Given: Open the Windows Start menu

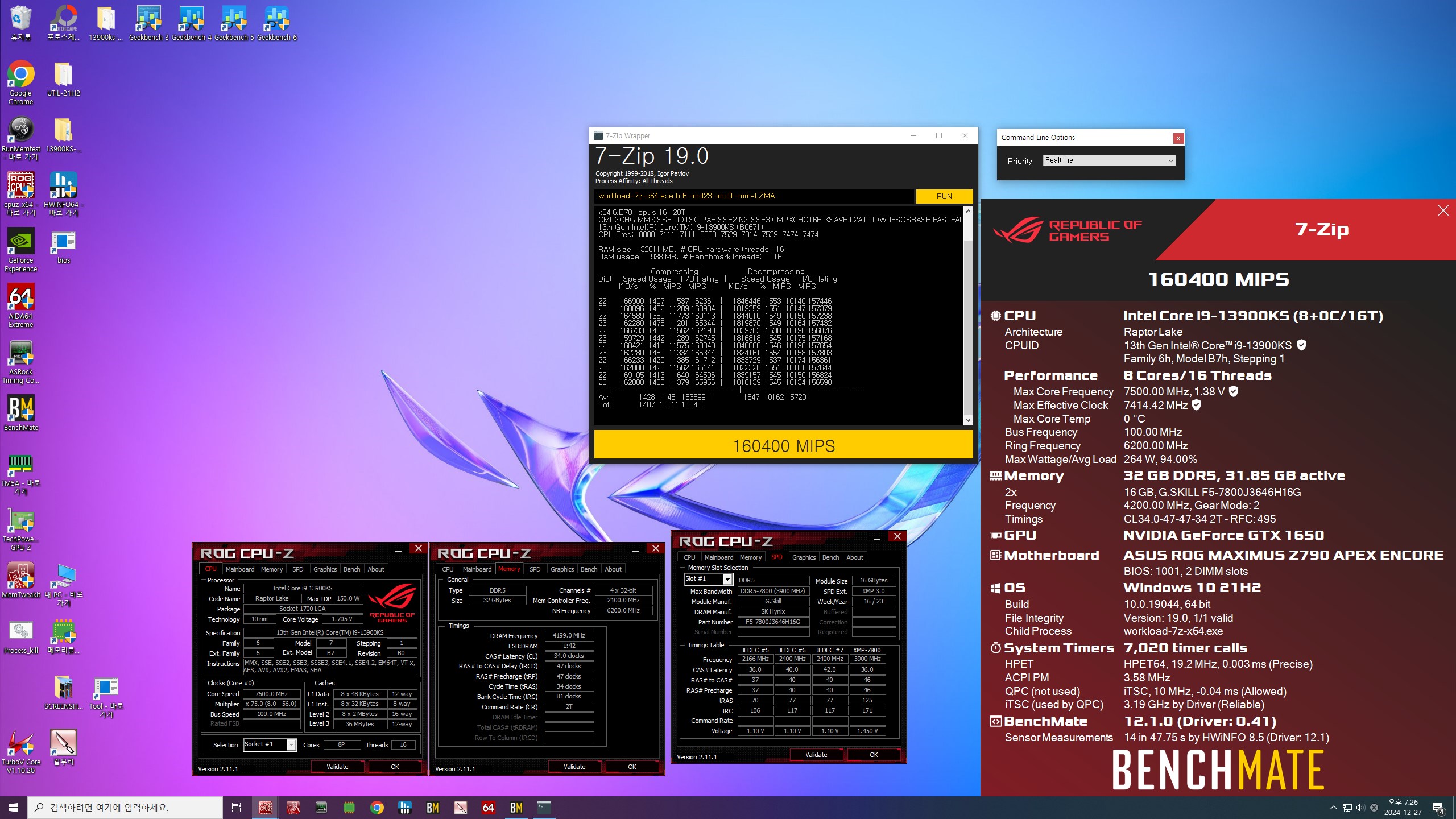Looking at the screenshot, I should click(14, 807).
